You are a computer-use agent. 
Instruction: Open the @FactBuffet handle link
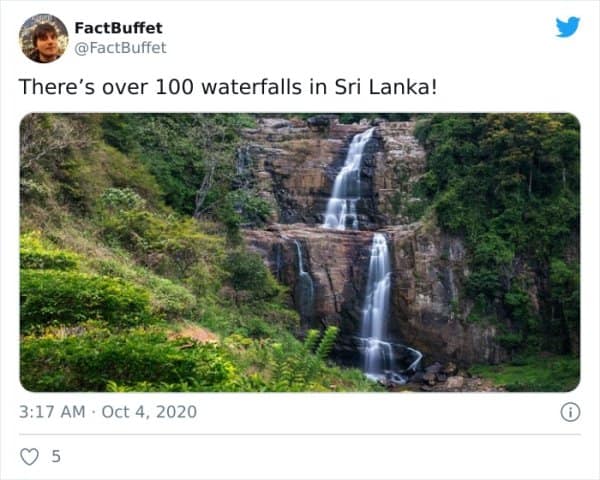[121, 47]
